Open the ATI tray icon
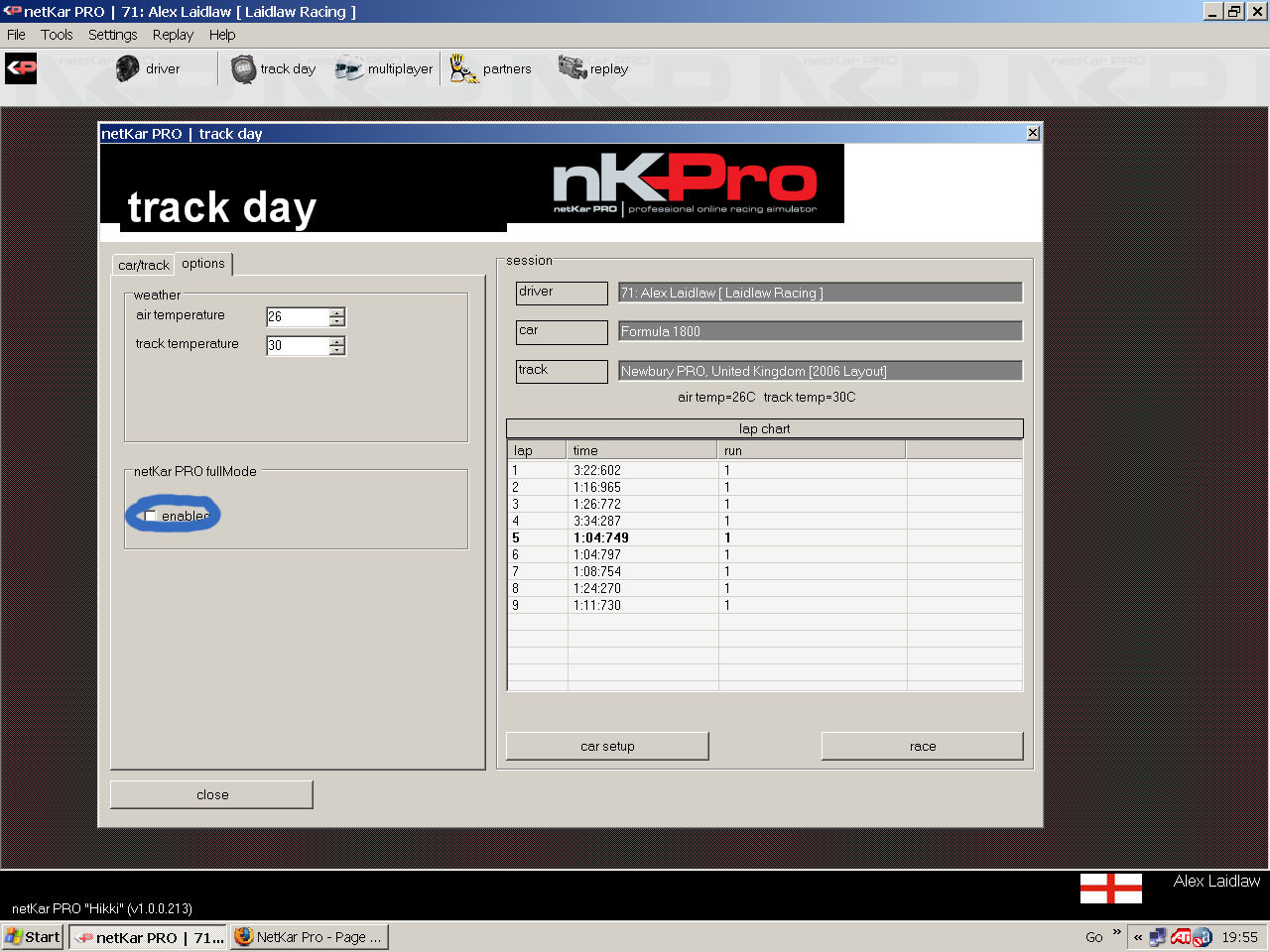The width and height of the screenshot is (1270, 952). 1180,937
